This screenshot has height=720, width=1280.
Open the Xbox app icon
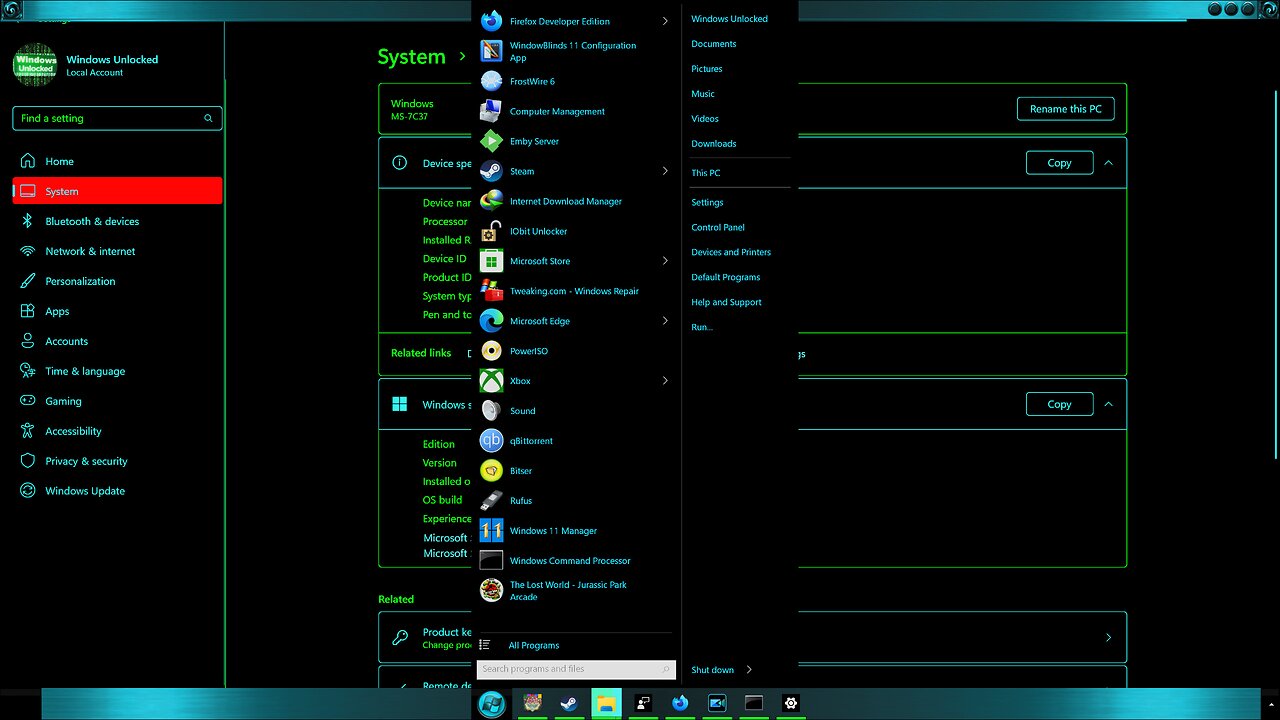491,381
